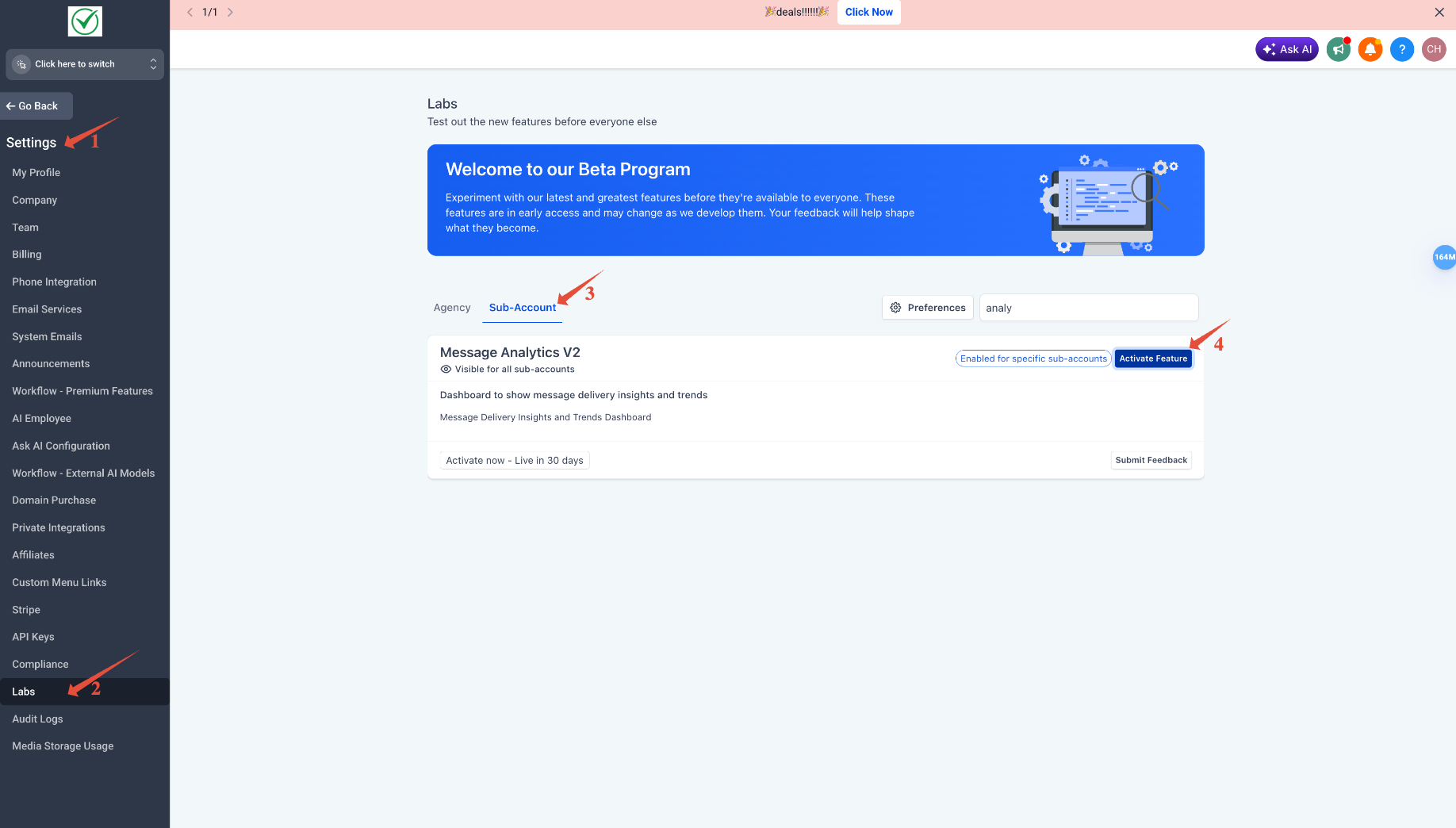Click the Activate now - Live in 30 days label

click(515, 461)
